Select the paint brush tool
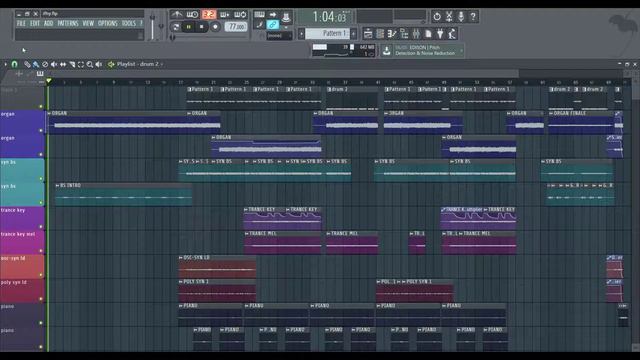Image resolution: width=640 pixels, height=360 pixels. [36, 64]
